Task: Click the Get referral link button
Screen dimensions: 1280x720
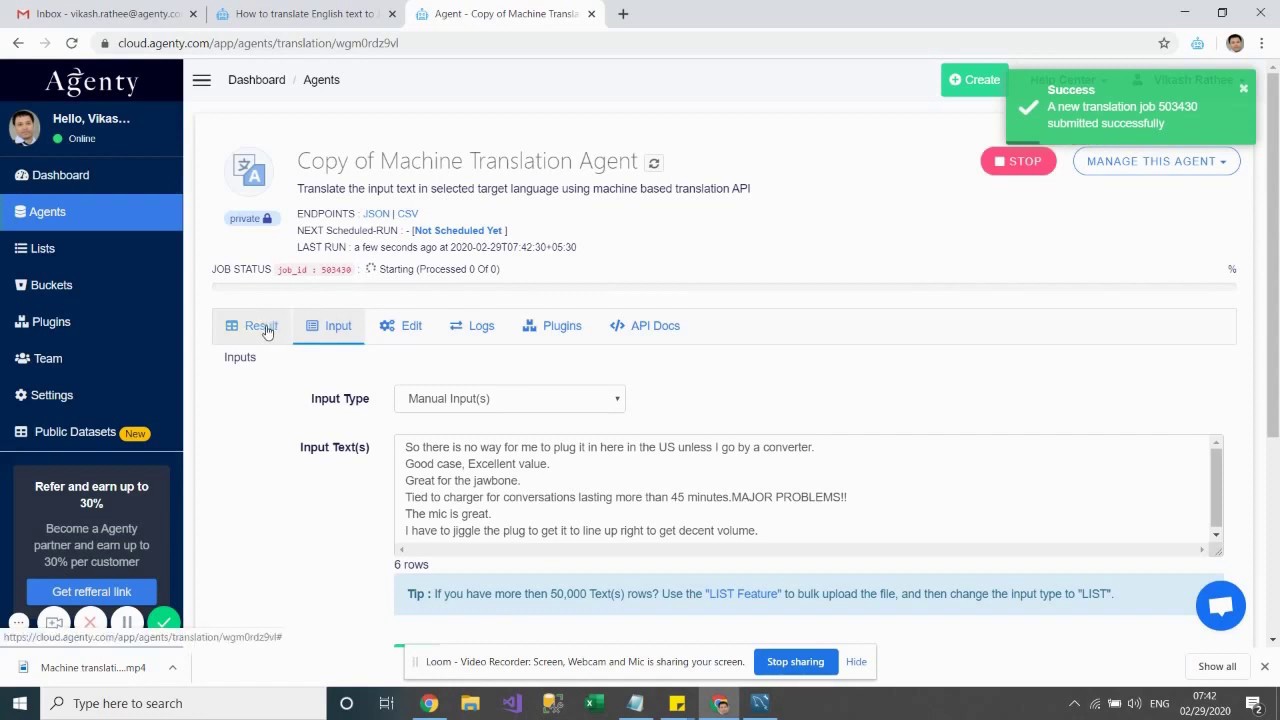Action: tap(91, 592)
